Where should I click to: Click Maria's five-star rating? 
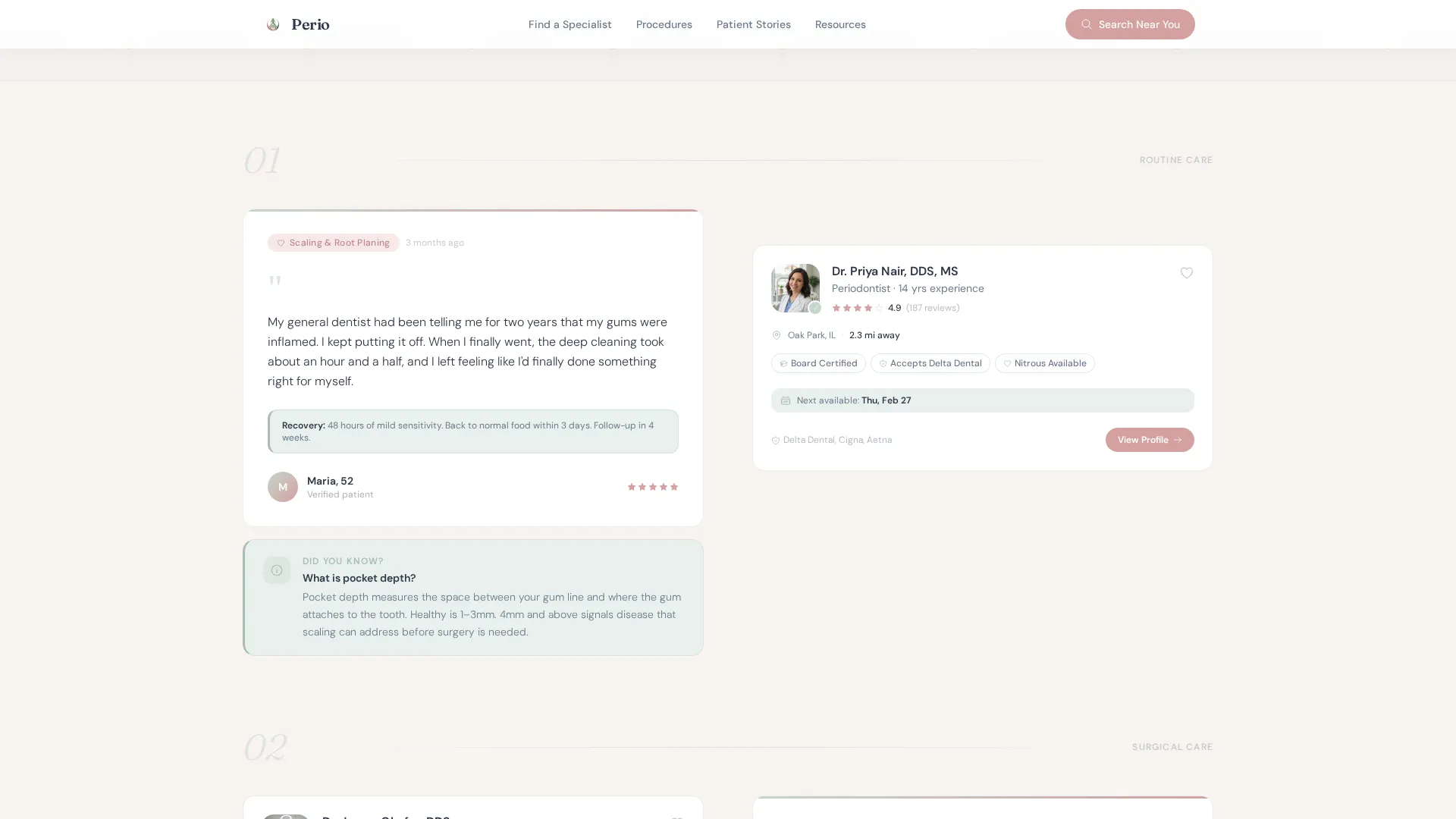point(652,487)
